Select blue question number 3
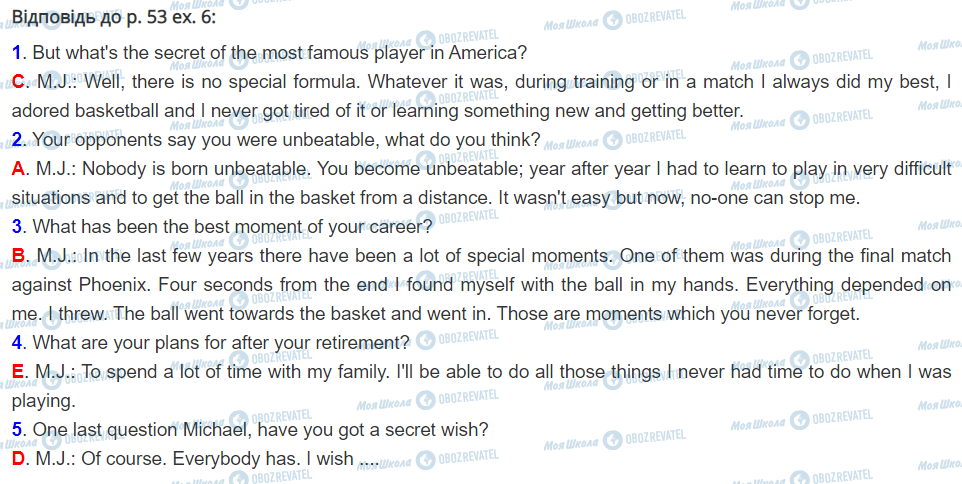Viewport: 962px width, 484px height. (18, 226)
